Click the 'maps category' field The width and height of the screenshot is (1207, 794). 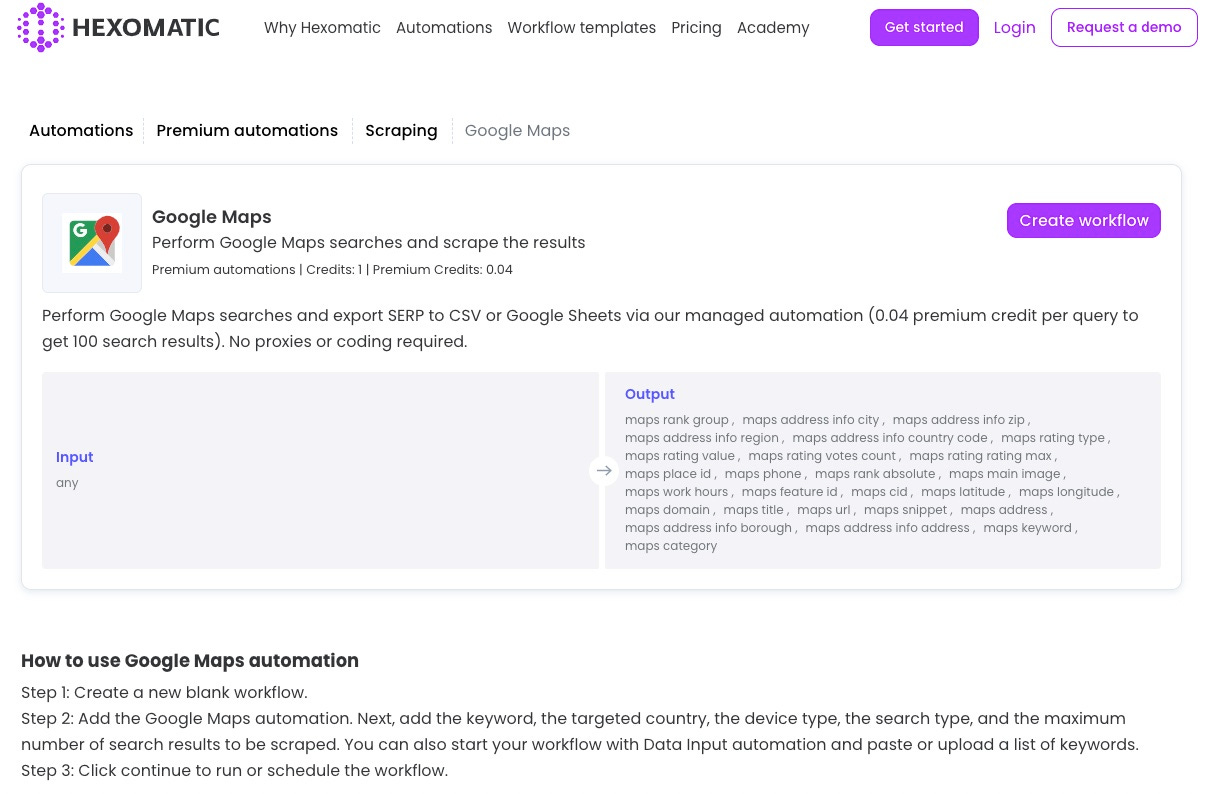tap(671, 546)
